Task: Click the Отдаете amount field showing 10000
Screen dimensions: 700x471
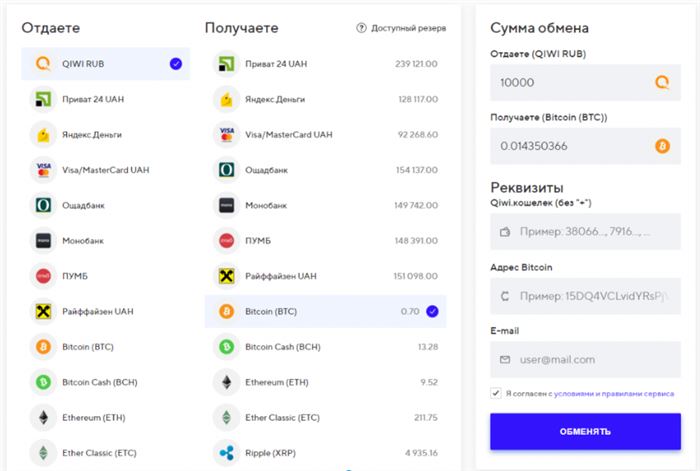Action: pos(585,83)
